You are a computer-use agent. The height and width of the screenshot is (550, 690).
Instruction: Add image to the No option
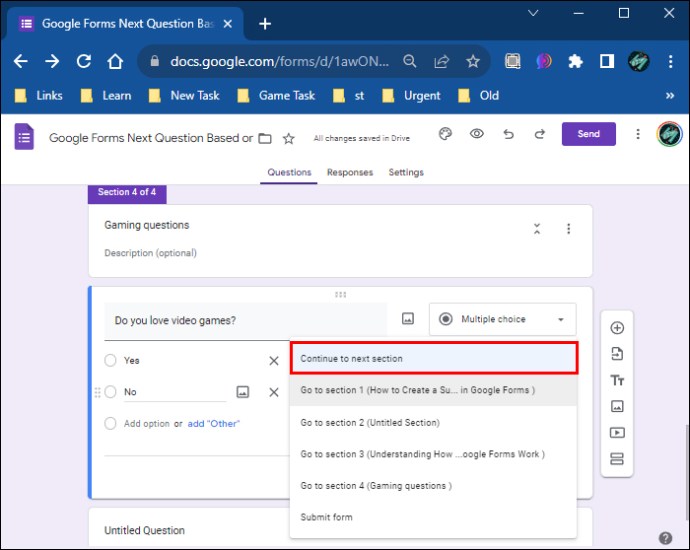[x=243, y=392]
